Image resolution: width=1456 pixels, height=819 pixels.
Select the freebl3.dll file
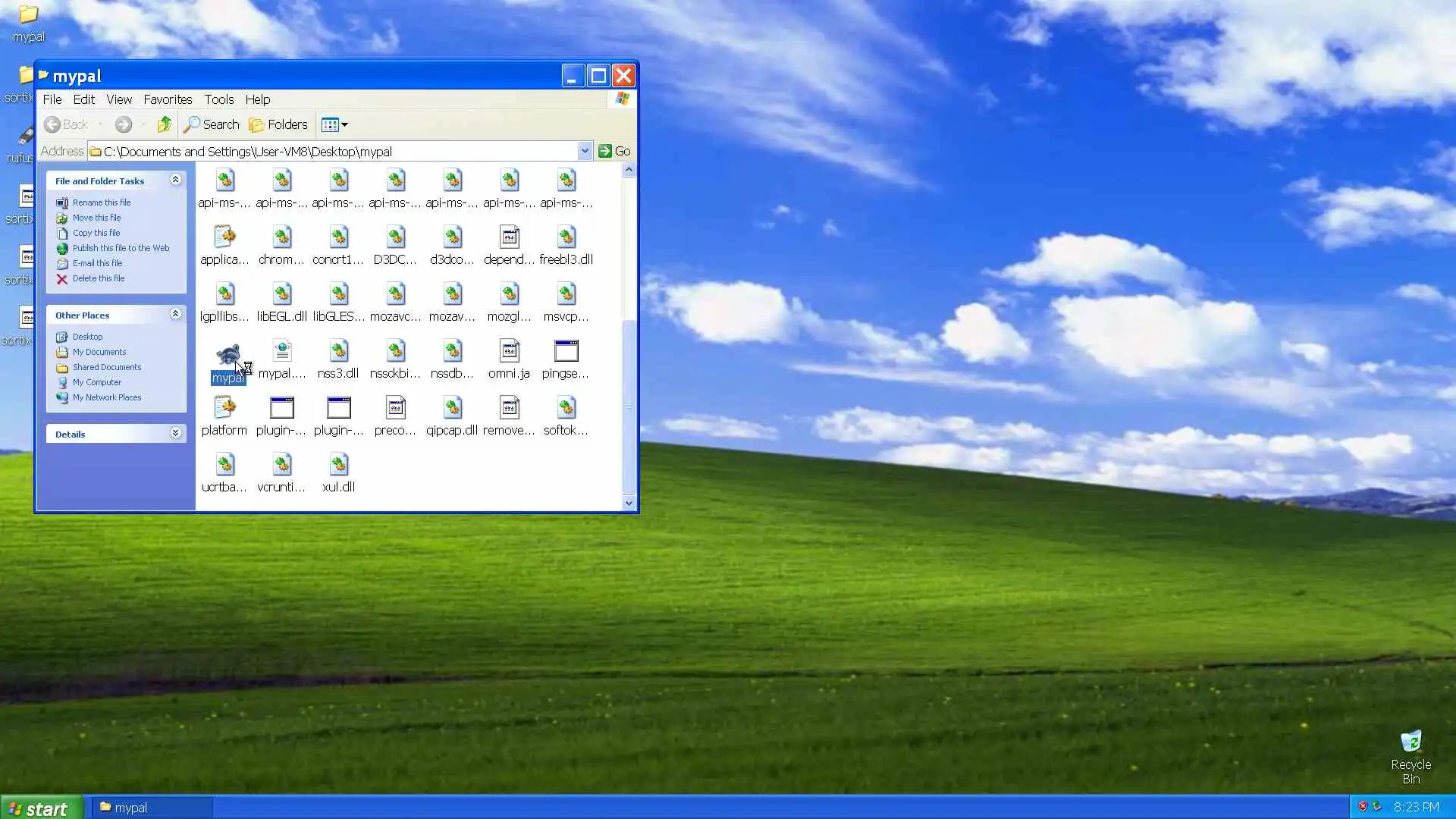pos(566,237)
